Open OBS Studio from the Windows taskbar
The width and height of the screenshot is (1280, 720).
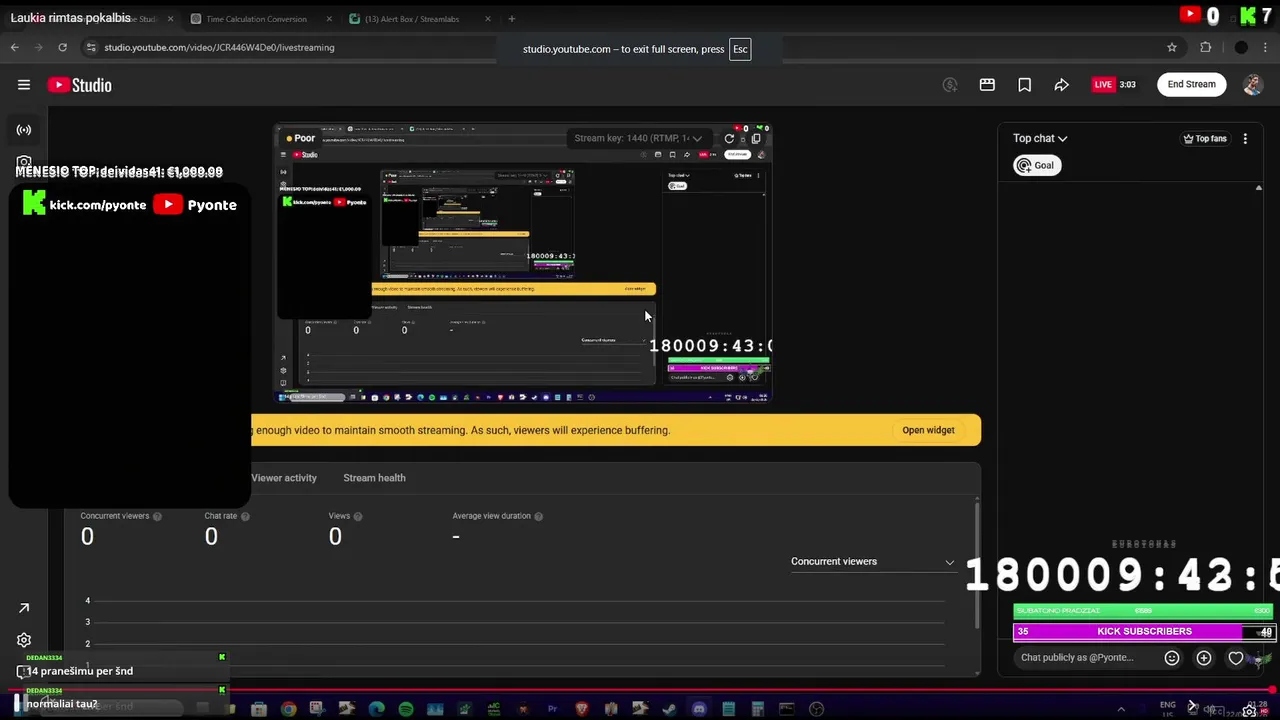816,709
